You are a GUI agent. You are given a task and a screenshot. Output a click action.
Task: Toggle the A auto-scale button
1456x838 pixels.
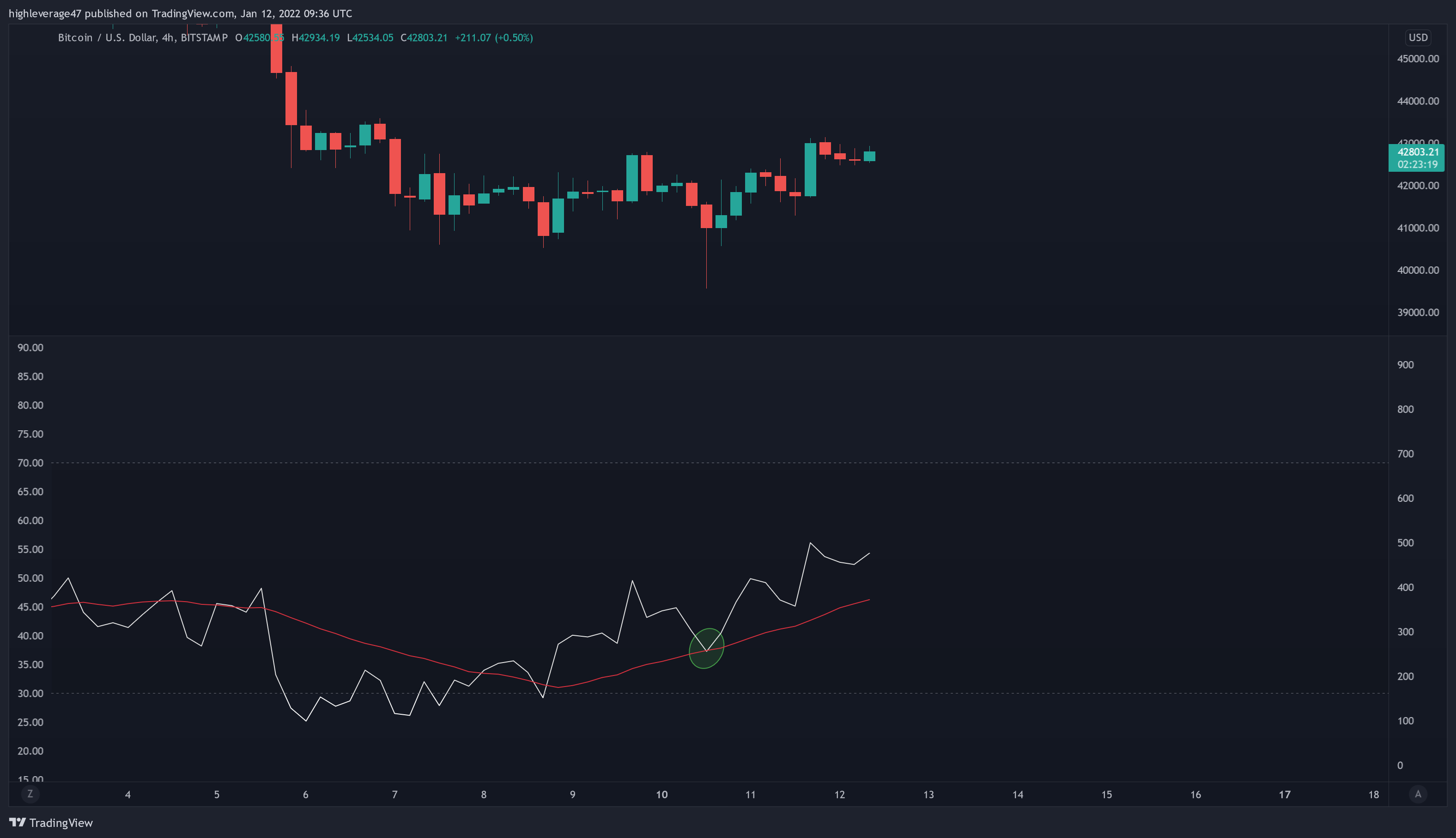(1418, 794)
